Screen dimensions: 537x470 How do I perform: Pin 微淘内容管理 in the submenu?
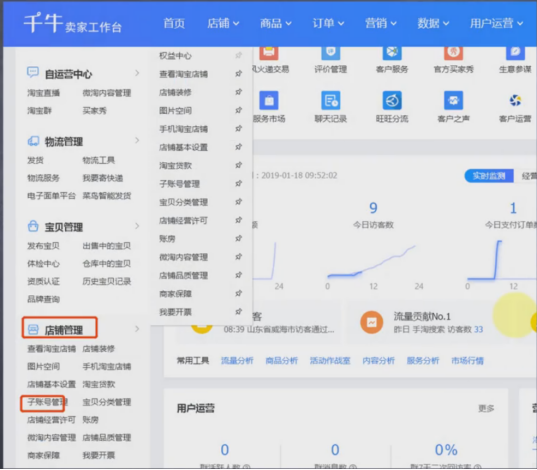click(239, 257)
